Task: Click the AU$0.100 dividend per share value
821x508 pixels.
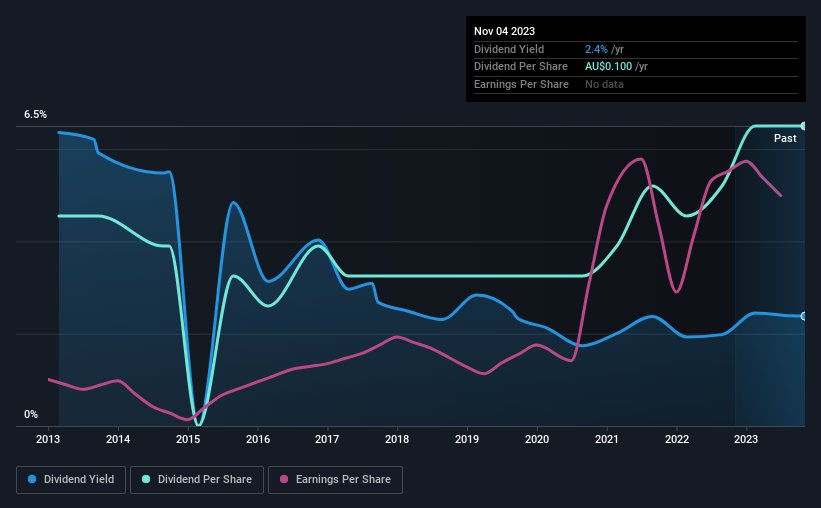Action: click(608, 67)
